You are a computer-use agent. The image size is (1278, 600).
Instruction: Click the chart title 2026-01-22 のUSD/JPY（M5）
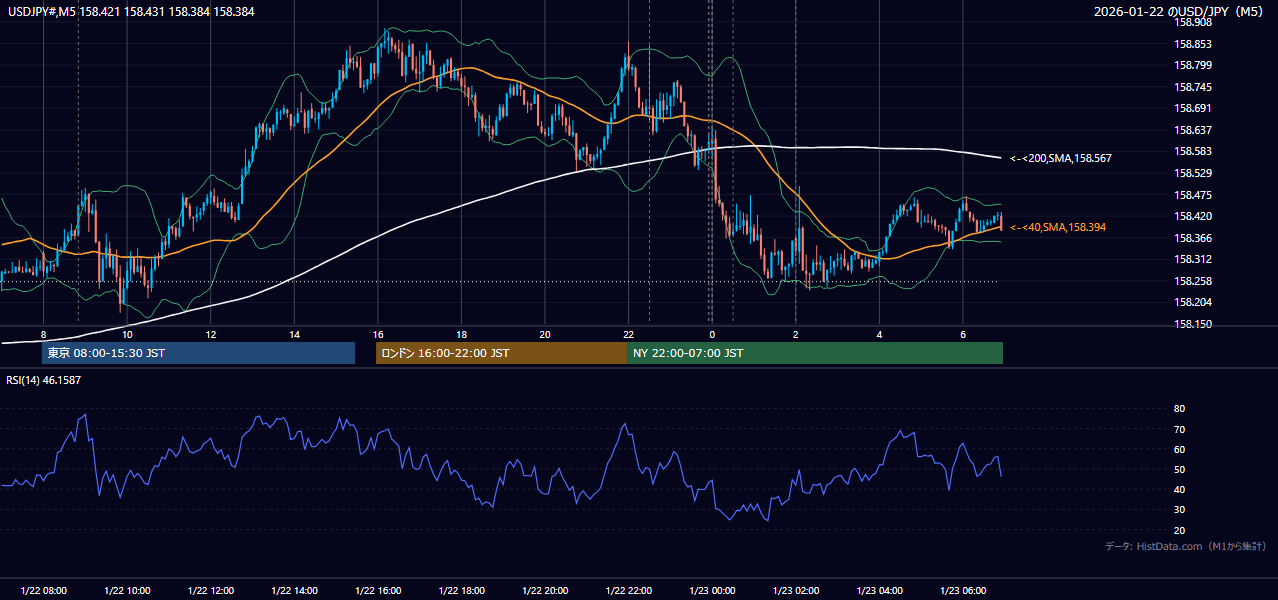pos(1180,12)
